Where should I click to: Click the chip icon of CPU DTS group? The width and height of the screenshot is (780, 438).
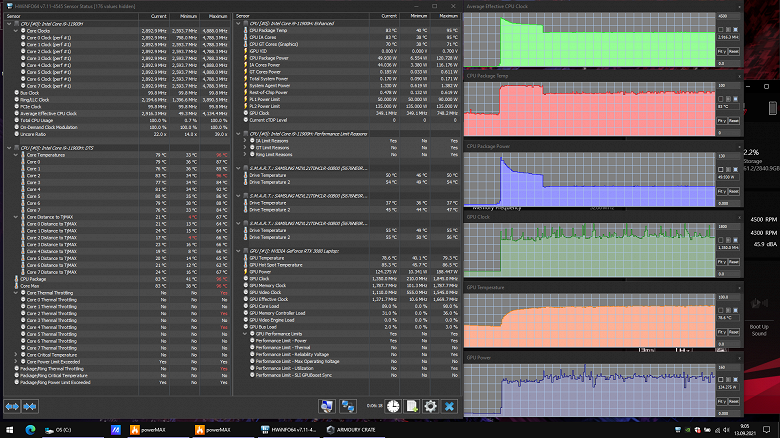[x=16, y=148]
